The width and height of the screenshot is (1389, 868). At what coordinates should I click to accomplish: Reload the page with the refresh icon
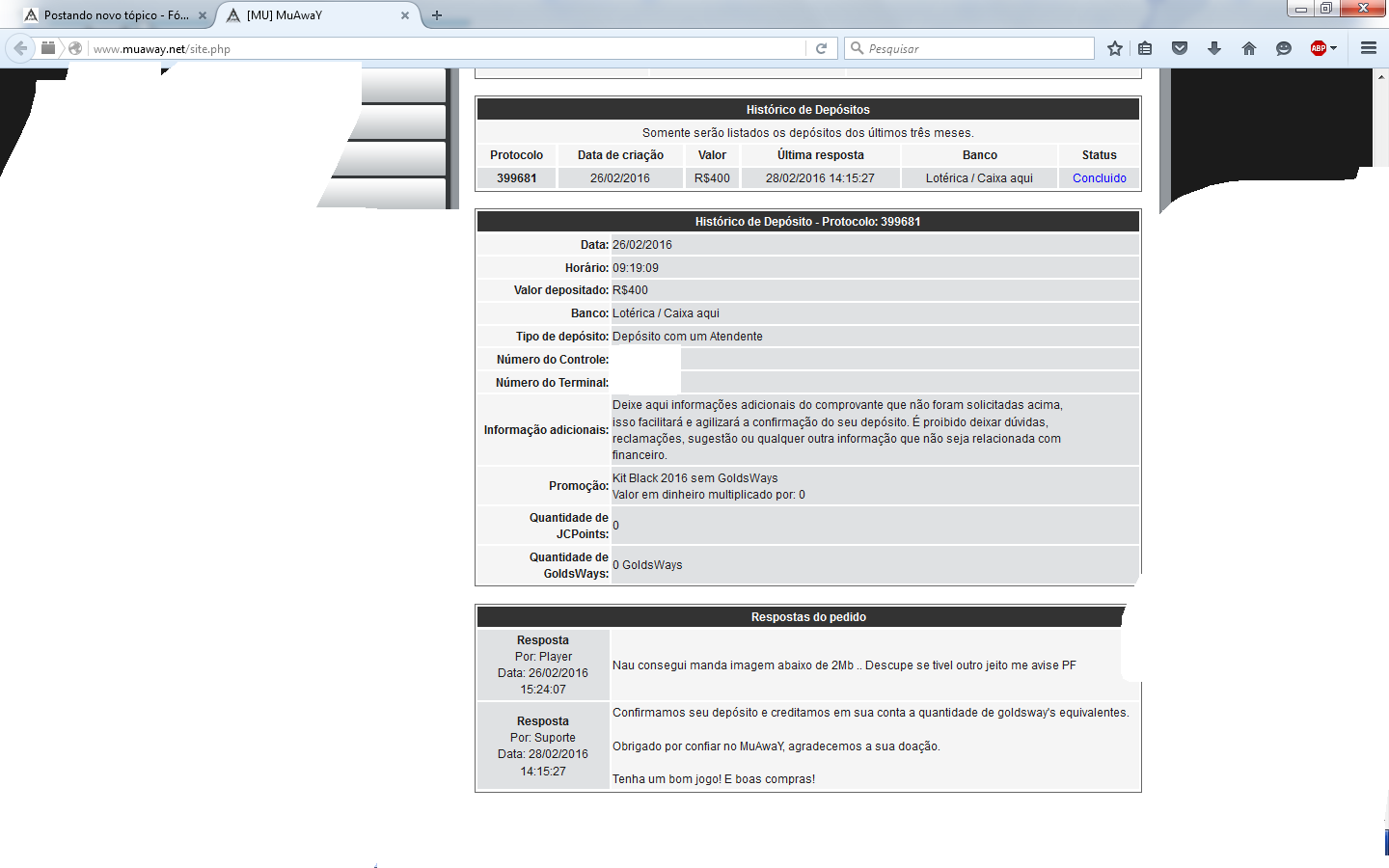pyautogui.click(x=821, y=48)
